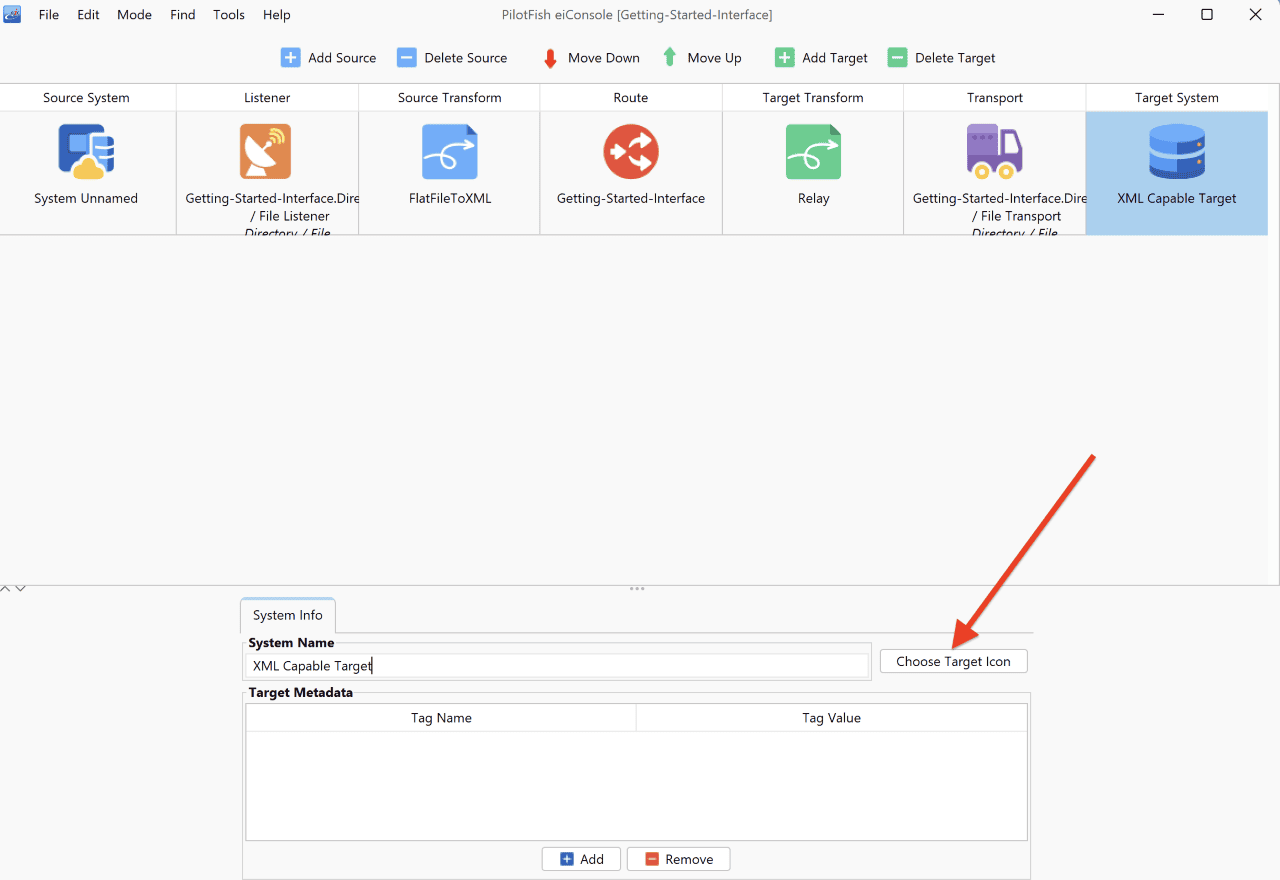Viewport: 1280px width, 880px height.
Task: Collapse panel with the up chevron
Action: coord(6,589)
